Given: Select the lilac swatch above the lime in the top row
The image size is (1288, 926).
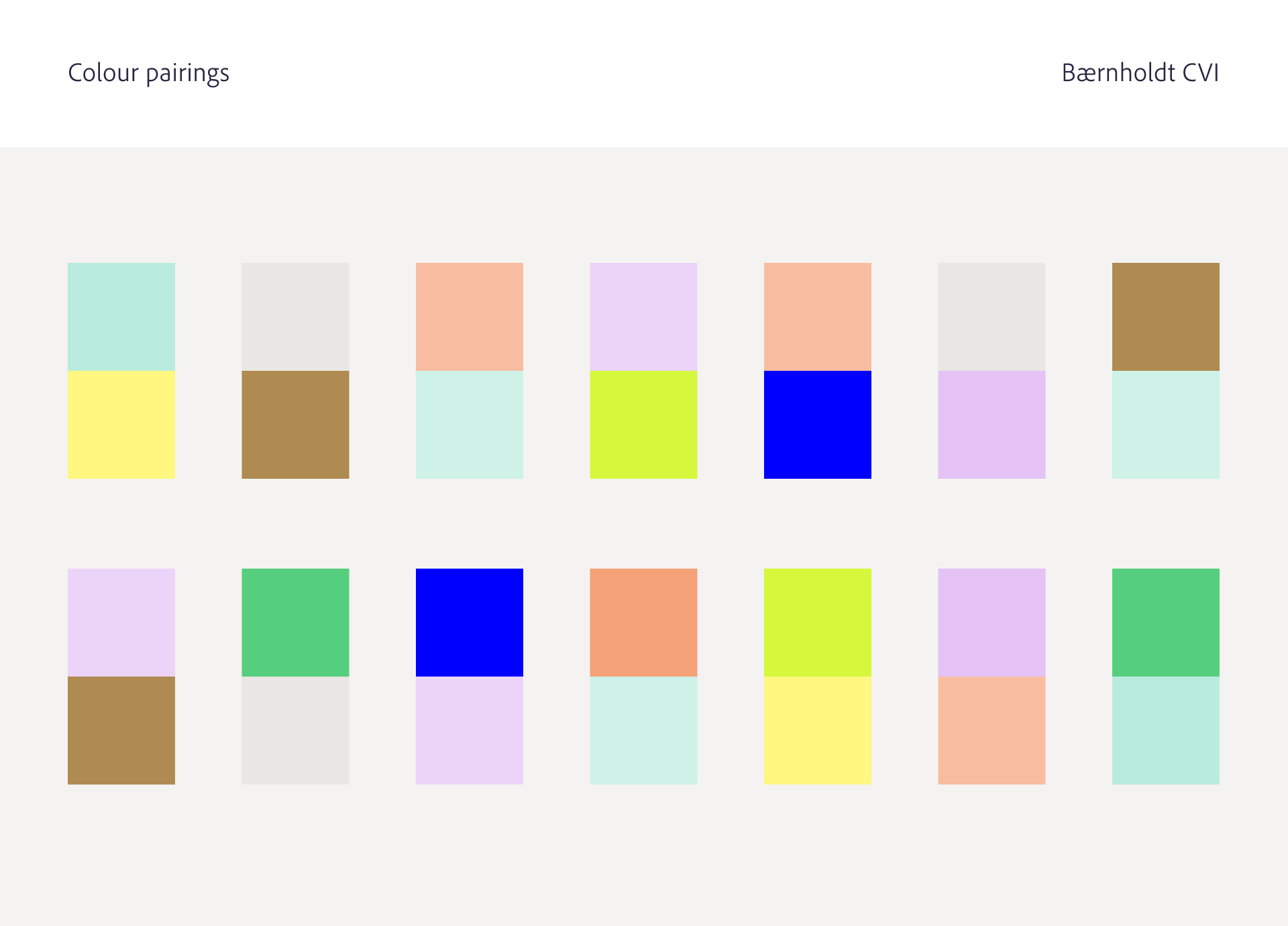Looking at the screenshot, I should pos(643,316).
